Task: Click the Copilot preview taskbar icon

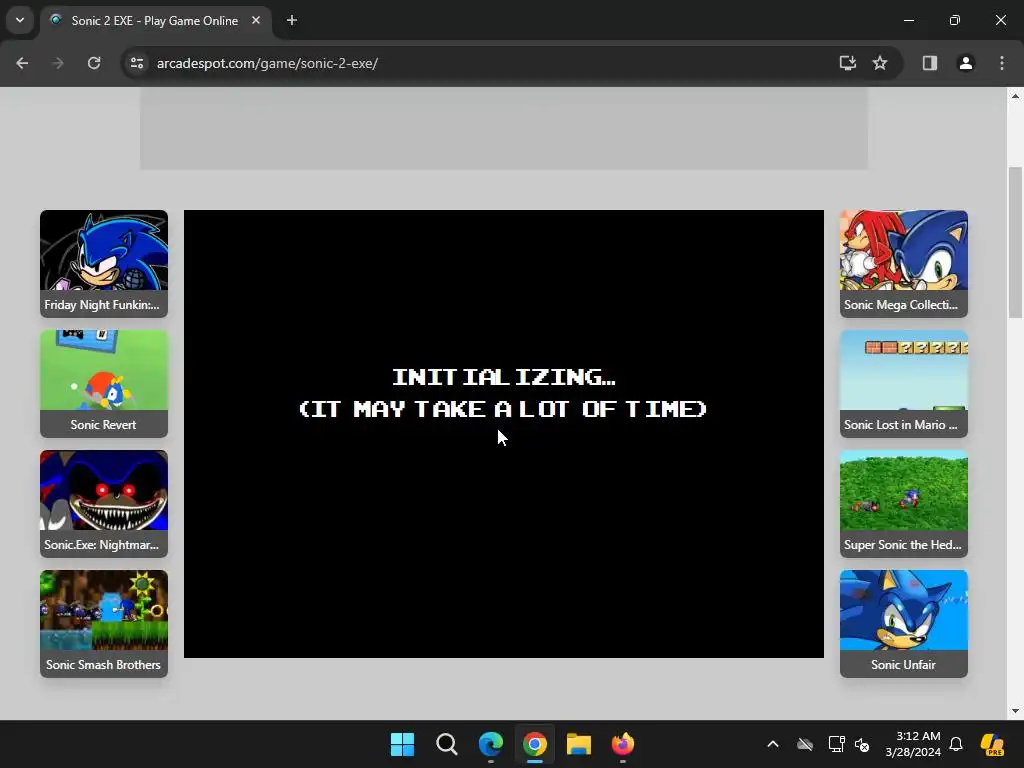Action: click(993, 744)
